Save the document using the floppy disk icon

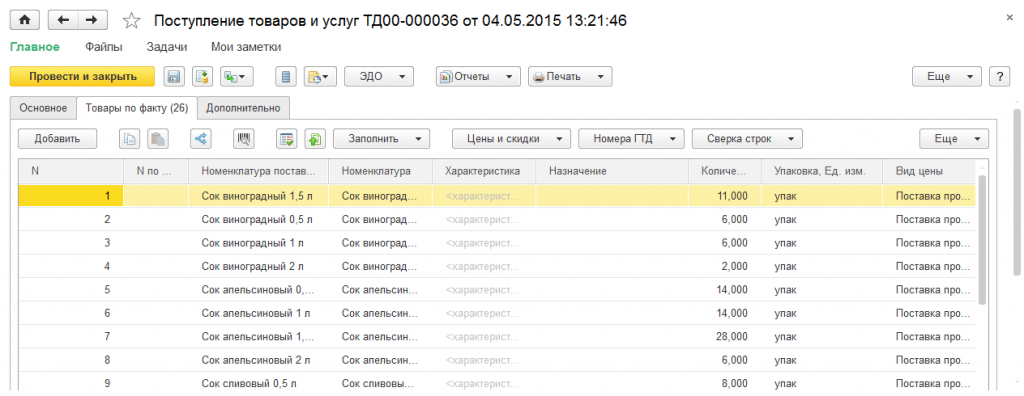174,76
